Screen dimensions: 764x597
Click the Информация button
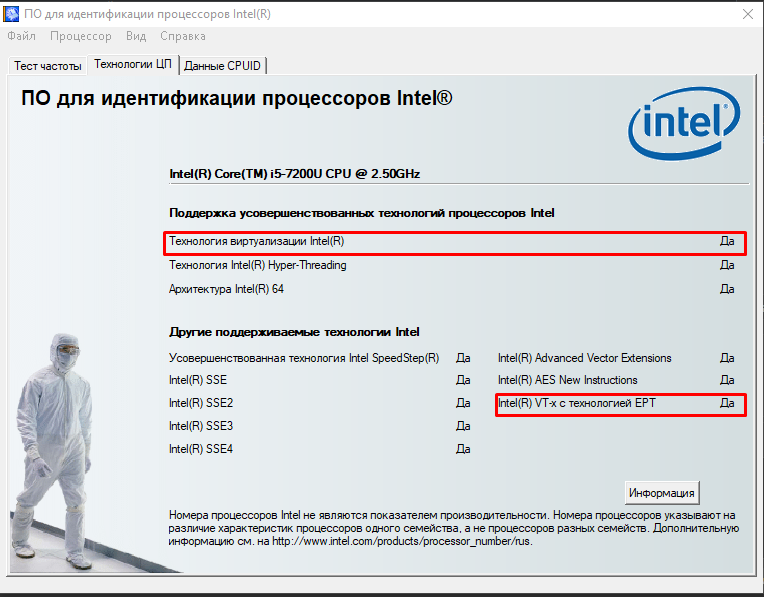(662, 493)
